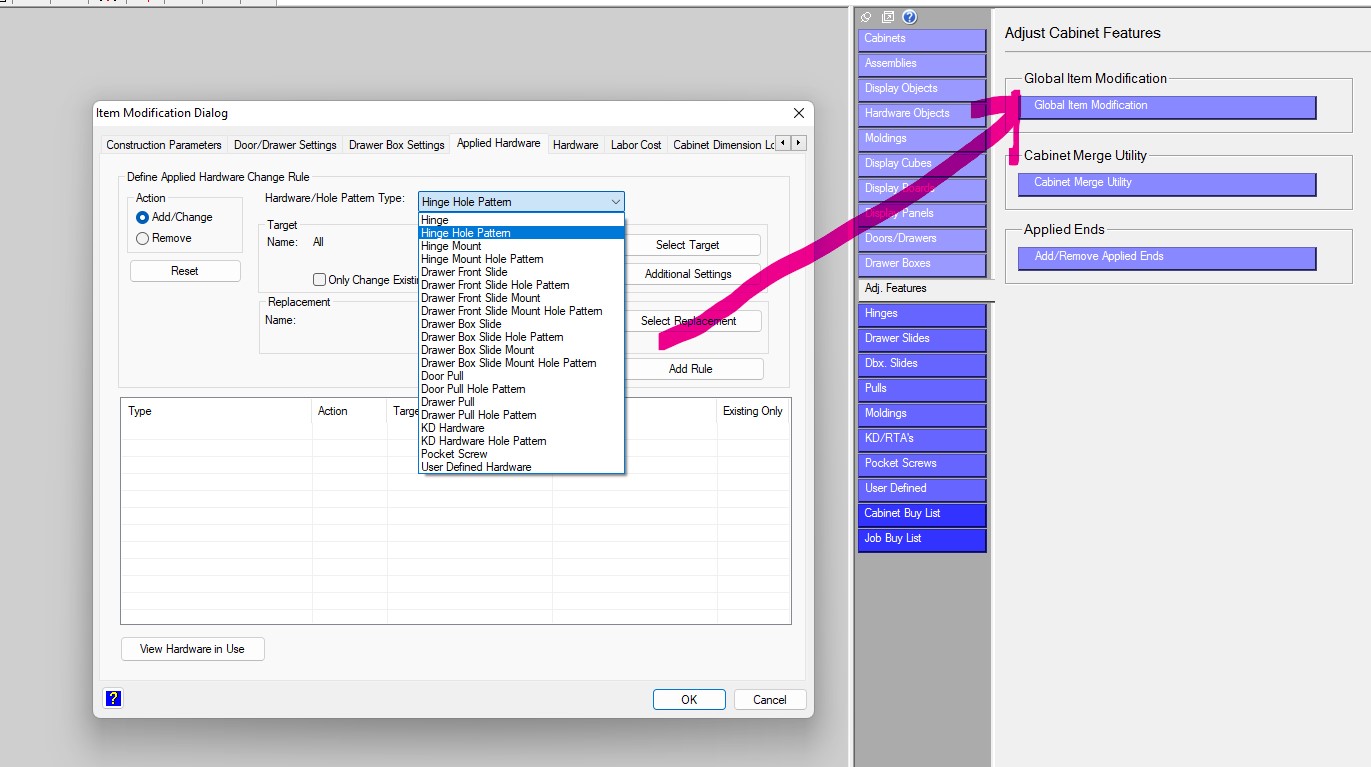Switch to the Construction Parameters tab
Screen dimensions: 1371x767
[x=164, y=145]
